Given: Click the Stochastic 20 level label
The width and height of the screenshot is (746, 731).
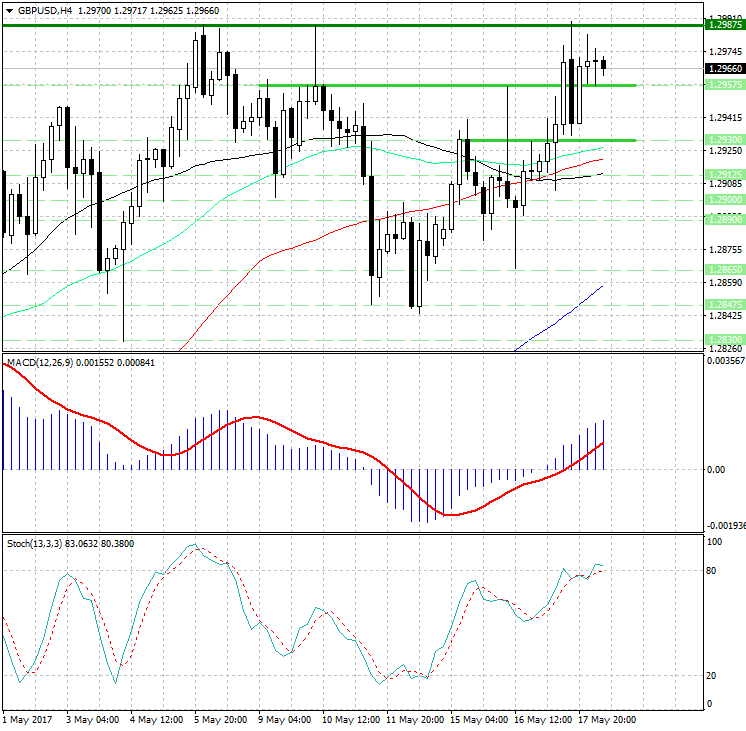Looking at the screenshot, I should (x=713, y=675).
